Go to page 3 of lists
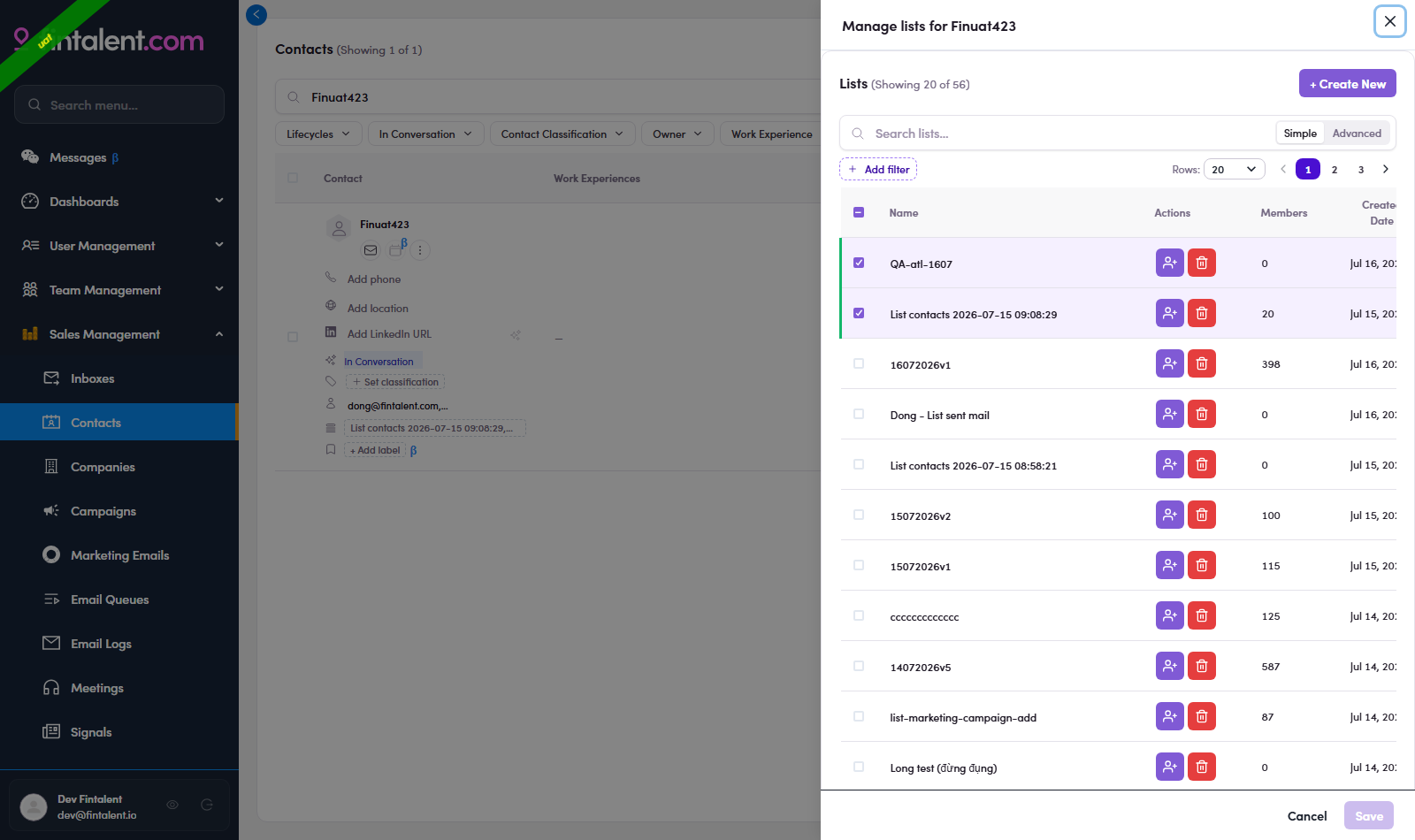1415x840 pixels. point(1361,169)
